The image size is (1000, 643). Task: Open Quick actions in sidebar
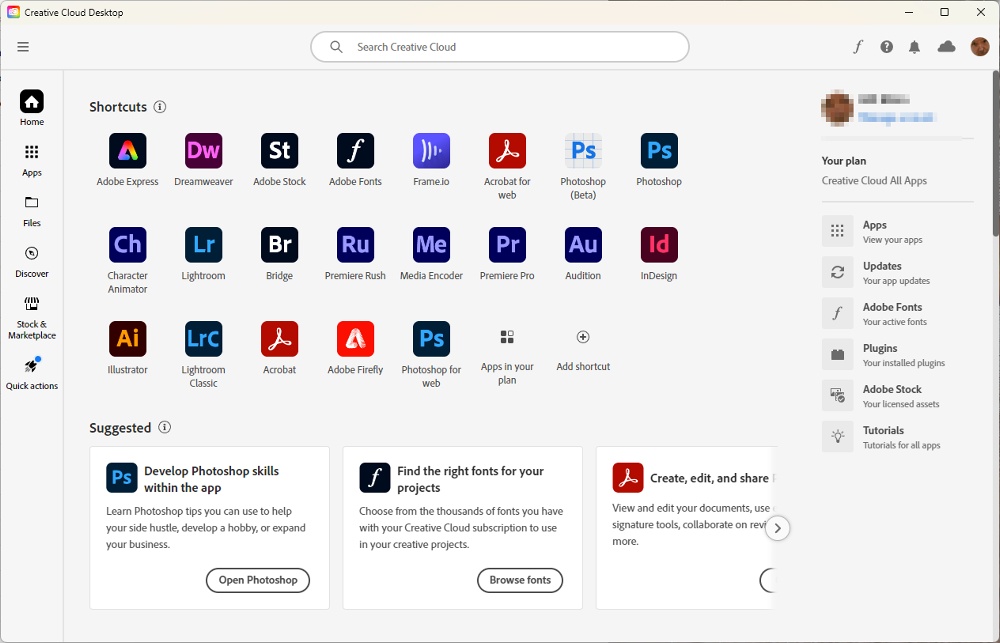[32, 373]
